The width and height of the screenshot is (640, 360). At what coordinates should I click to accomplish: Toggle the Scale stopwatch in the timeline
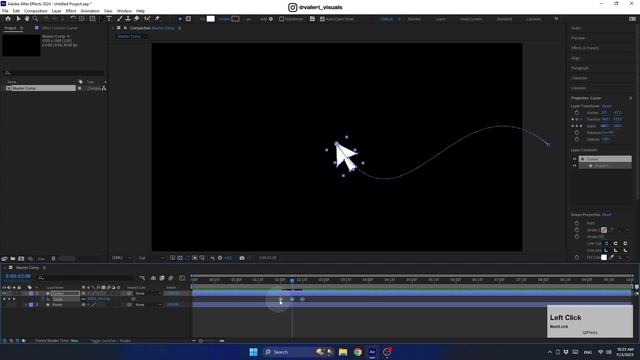point(43,299)
